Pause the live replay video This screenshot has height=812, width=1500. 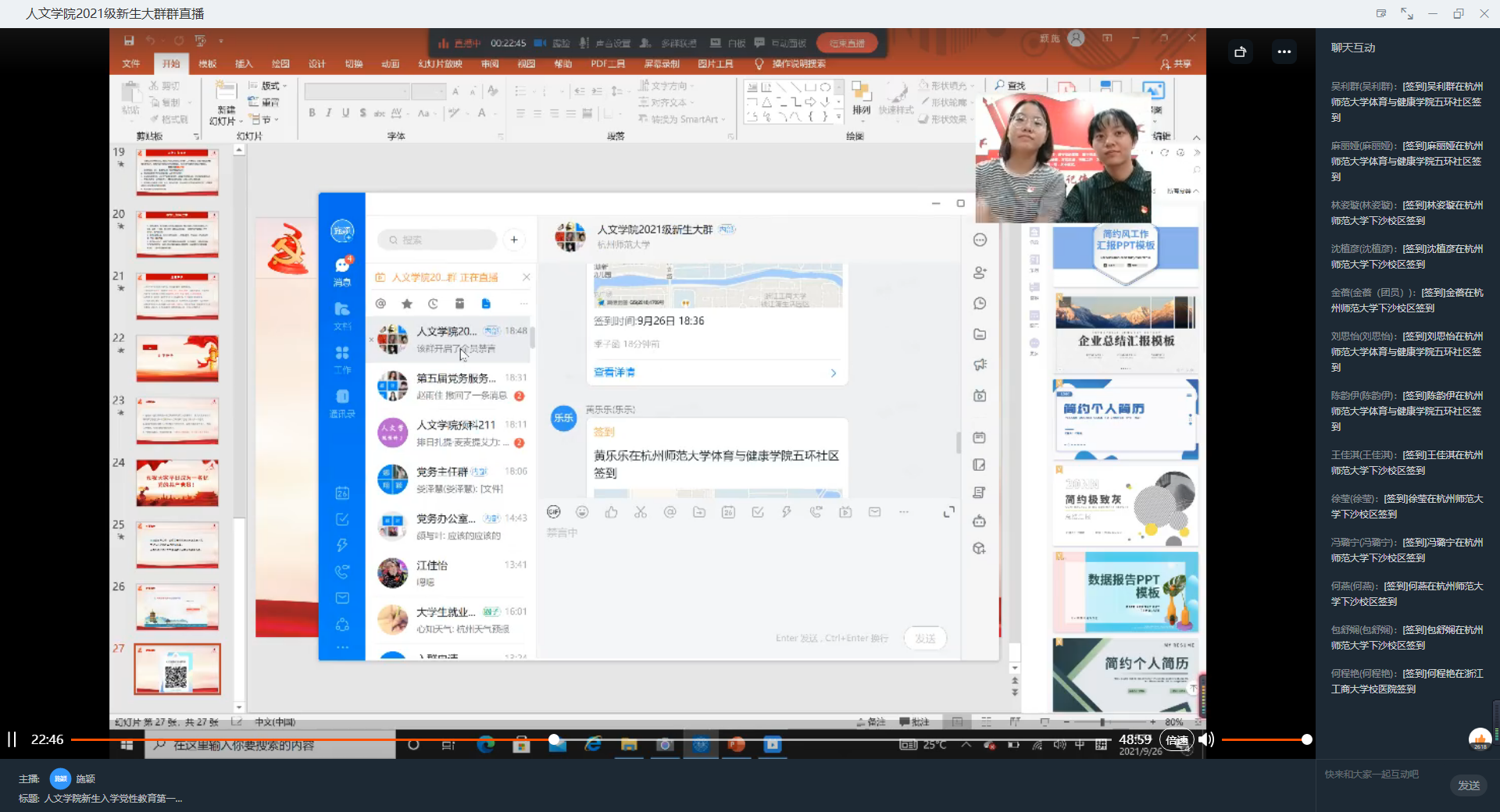pos(12,739)
